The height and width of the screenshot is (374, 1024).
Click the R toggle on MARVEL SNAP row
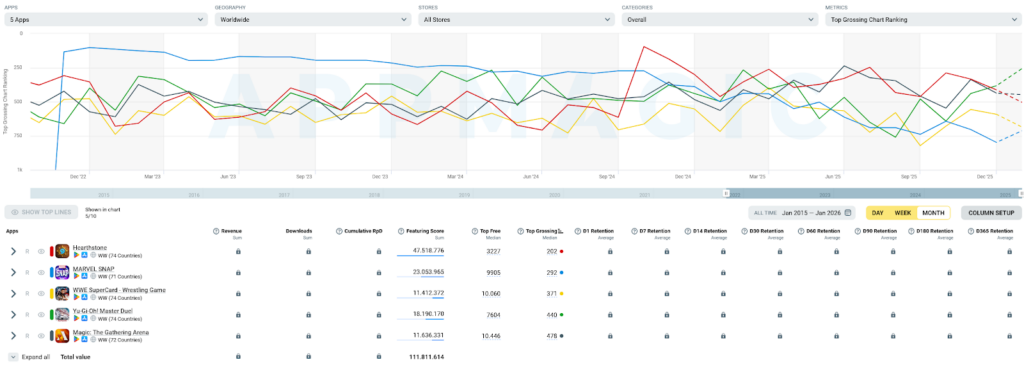[x=27, y=272]
